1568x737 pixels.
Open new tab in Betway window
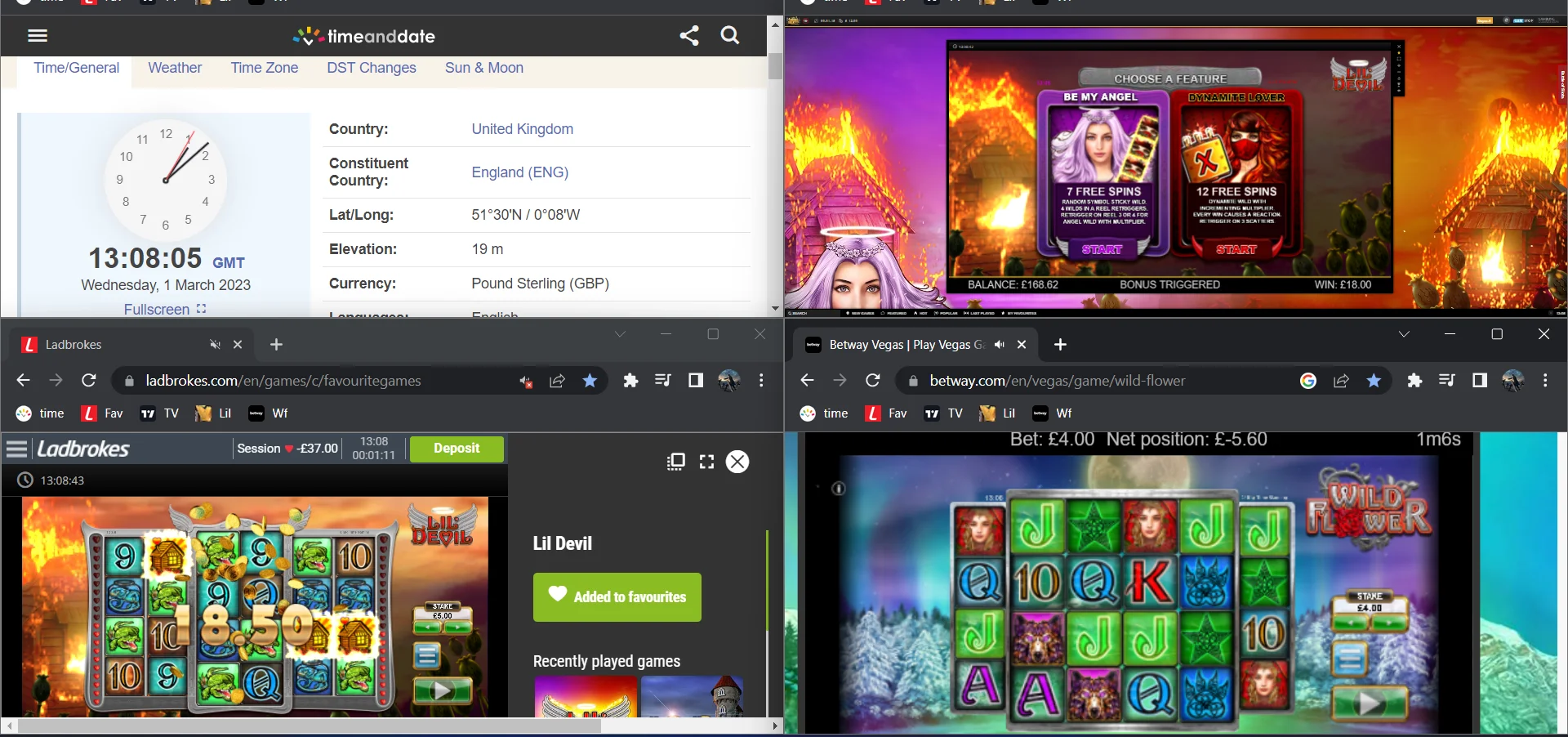click(x=1060, y=345)
